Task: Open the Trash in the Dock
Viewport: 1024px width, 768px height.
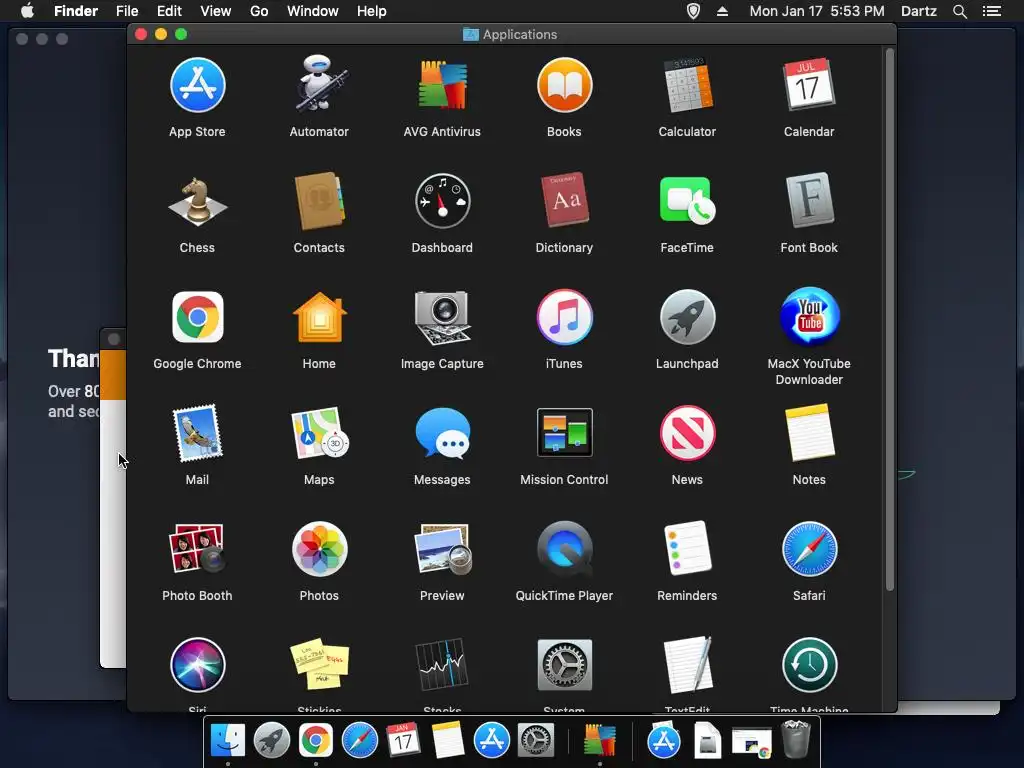Action: [796, 739]
